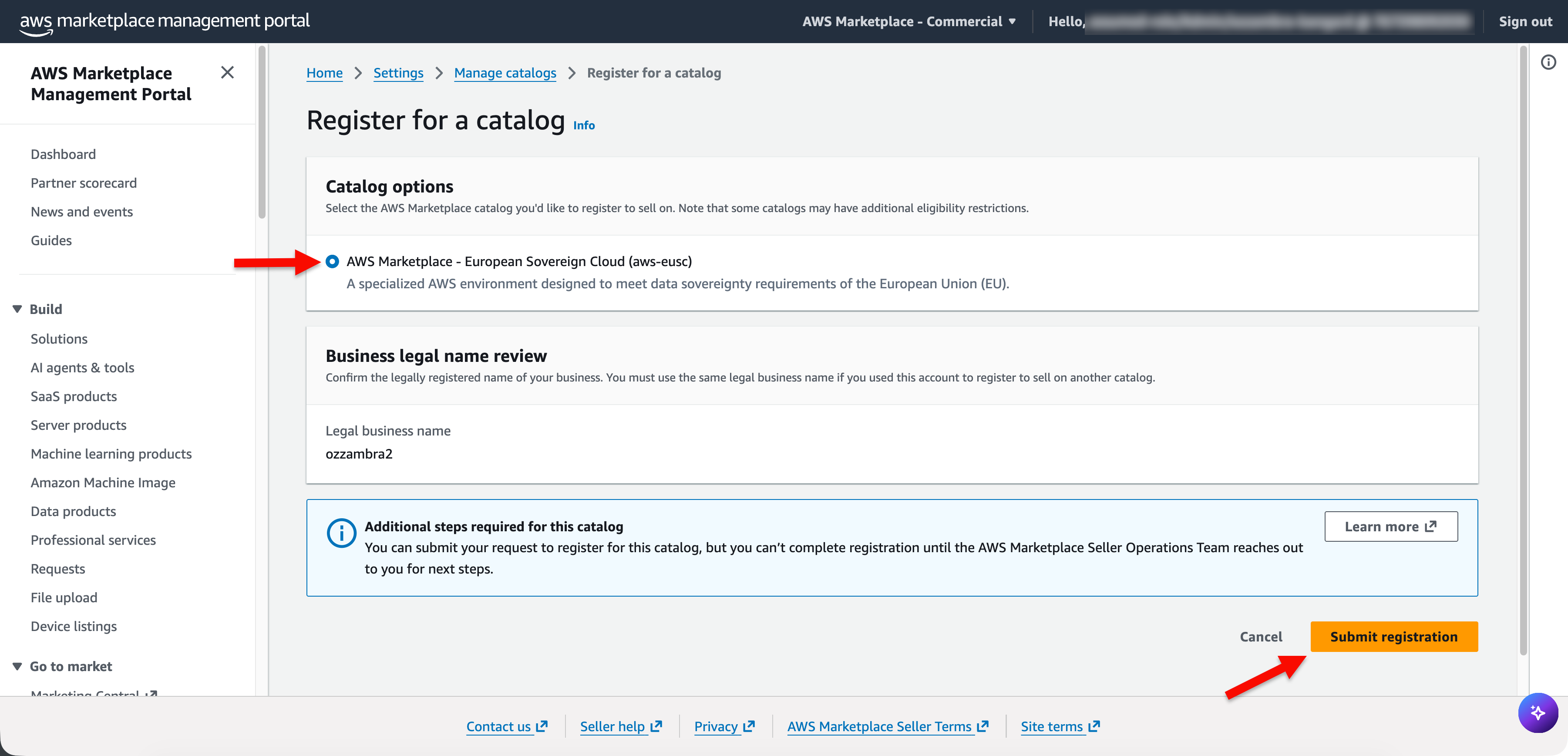Click the Home breadcrumb link
Screen dimensions: 1568x756
(x=324, y=73)
